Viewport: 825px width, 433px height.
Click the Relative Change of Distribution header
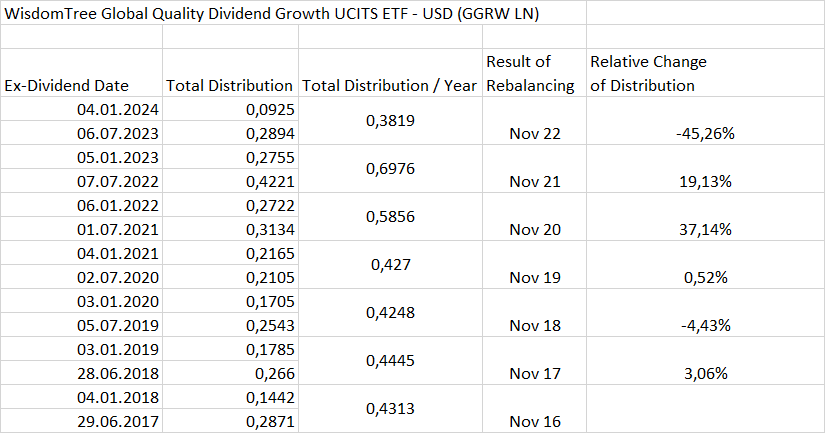point(648,74)
